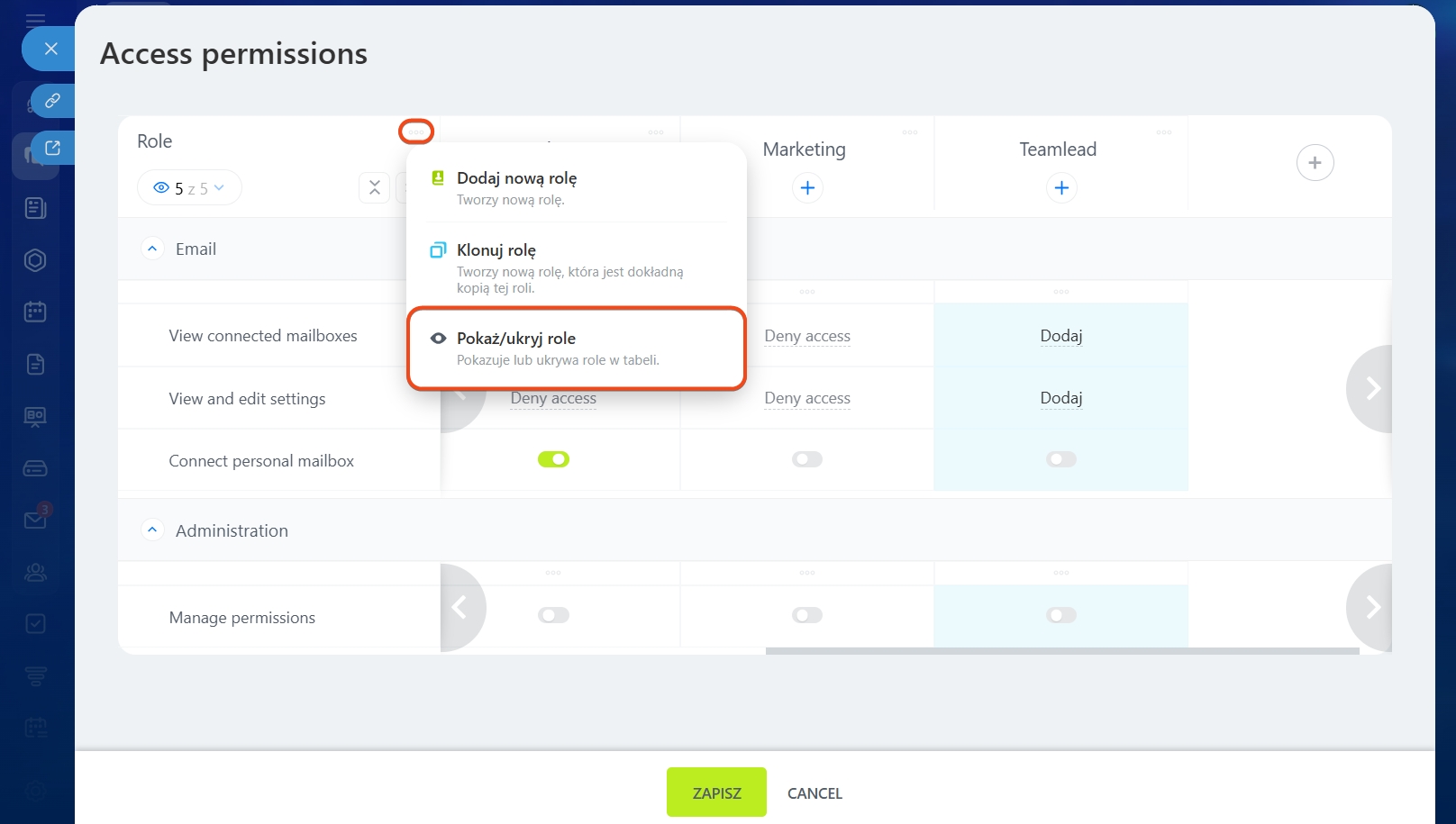Click the green ZAPISZ button
The image size is (1456, 824).
click(x=716, y=792)
